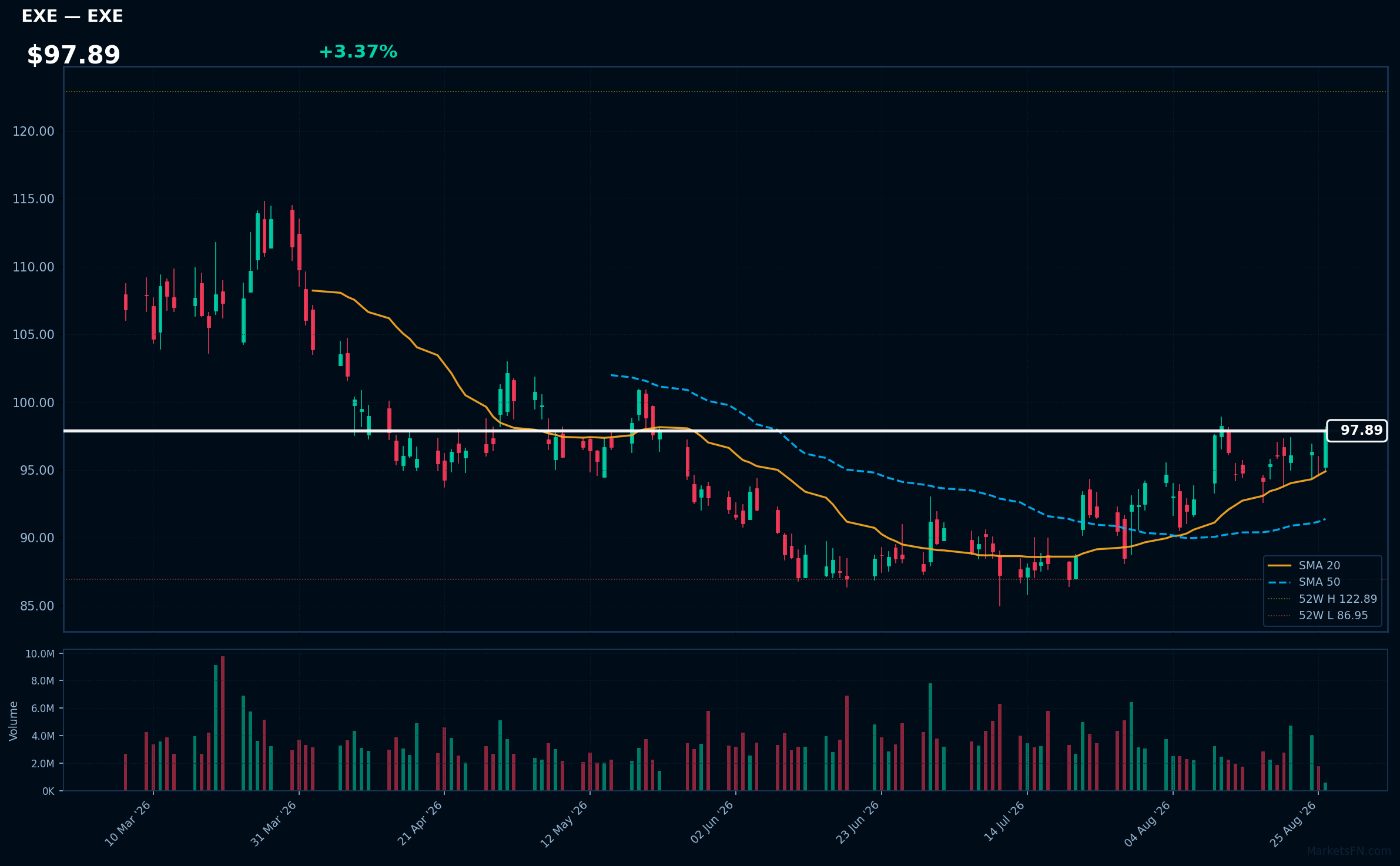
Task: Click the 8.0M volume axis label
Action: pyautogui.click(x=43, y=681)
